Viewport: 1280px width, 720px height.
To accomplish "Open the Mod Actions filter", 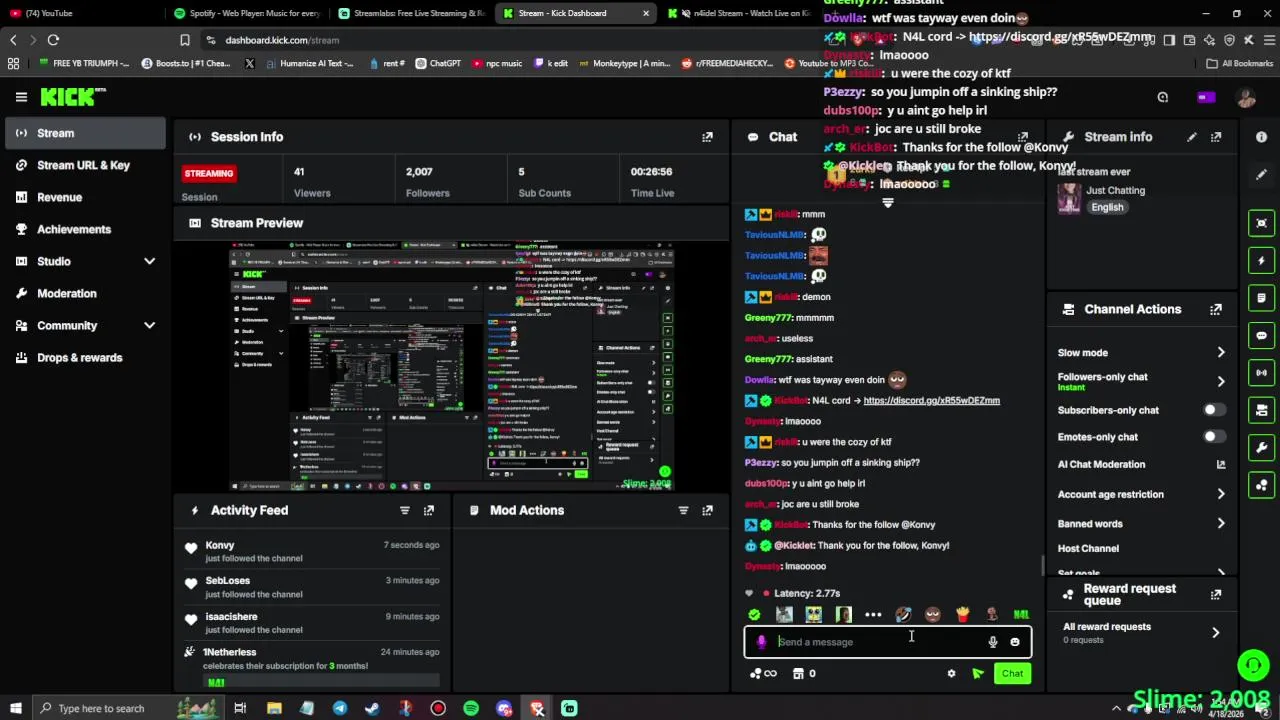I will (x=683, y=510).
